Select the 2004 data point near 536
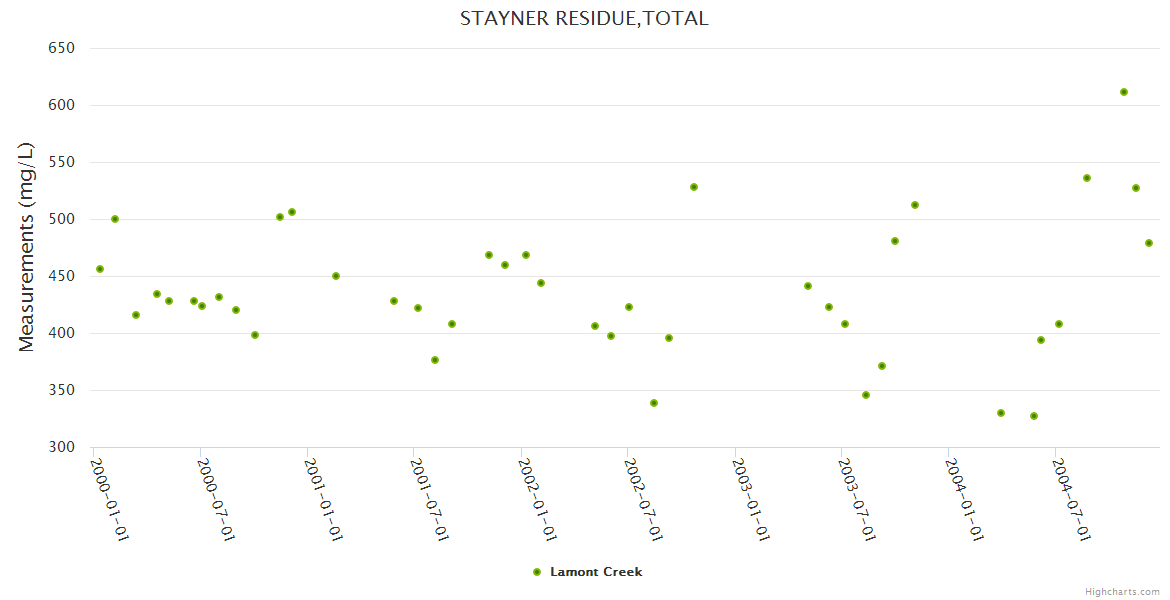 click(1087, 178)
